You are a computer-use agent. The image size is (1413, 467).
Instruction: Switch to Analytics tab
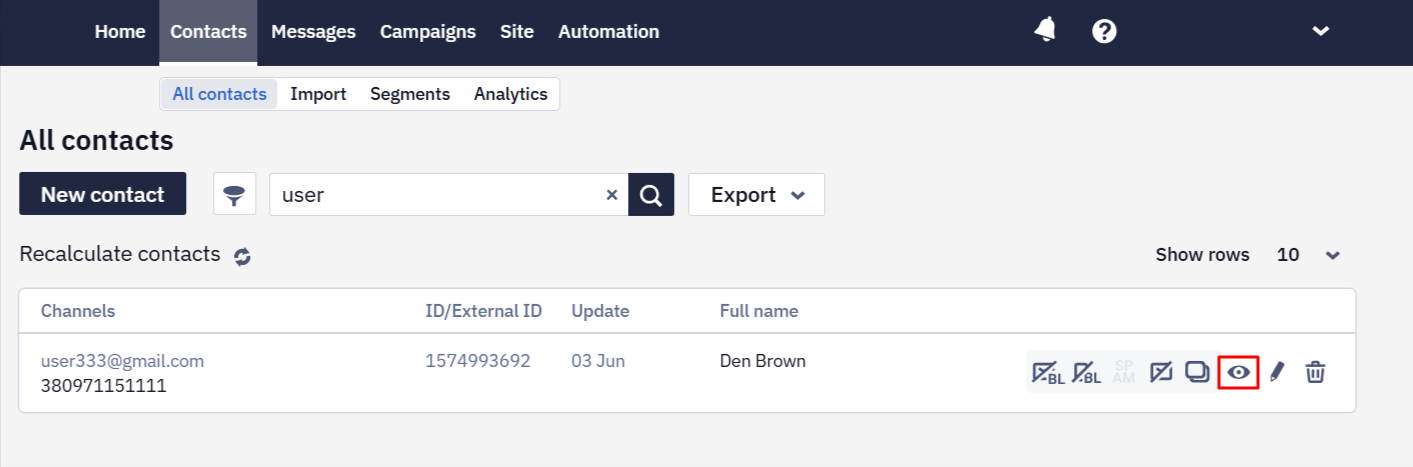tap(511, 94)
